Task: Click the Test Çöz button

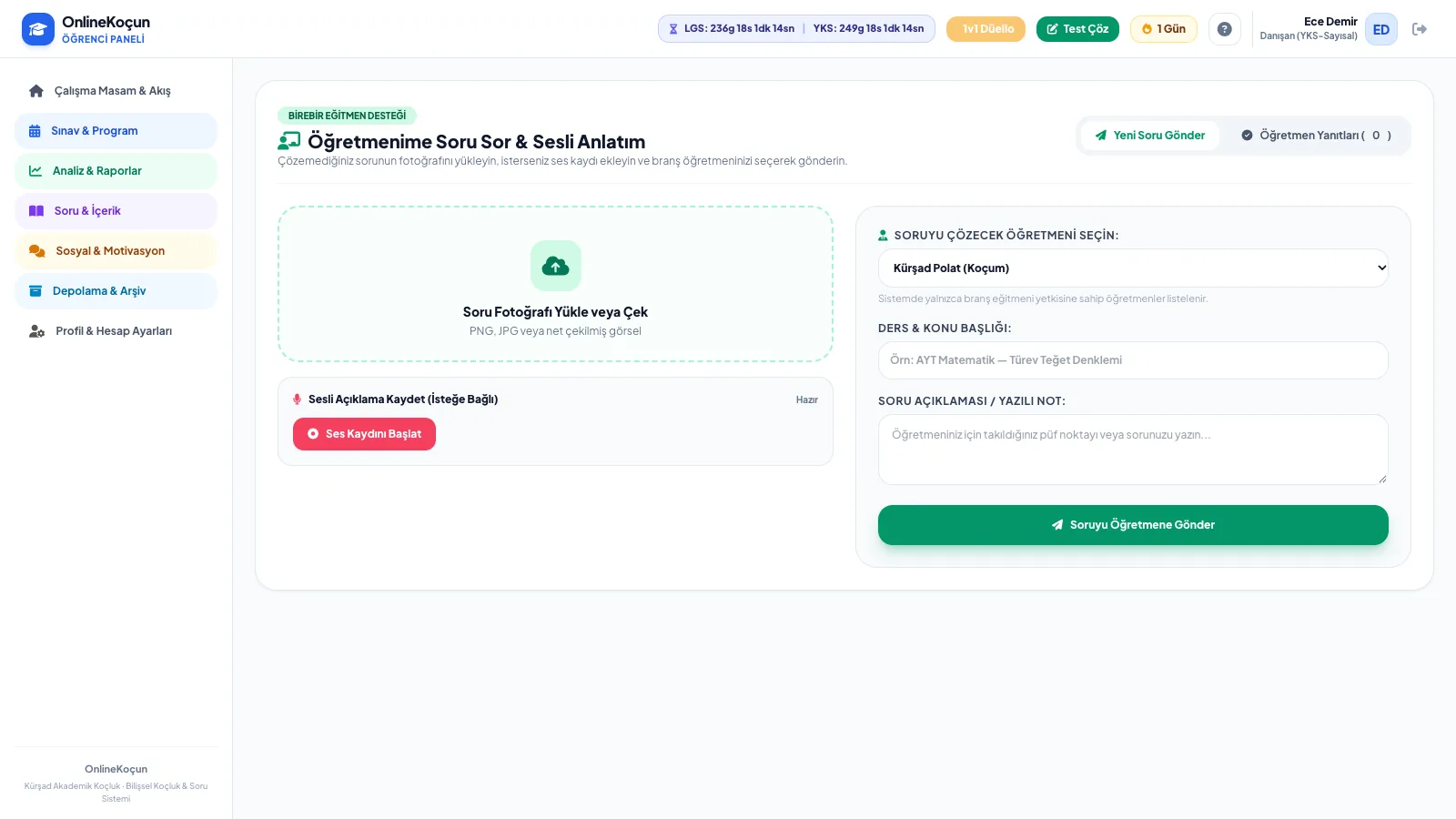Action: pos(1077,29)
